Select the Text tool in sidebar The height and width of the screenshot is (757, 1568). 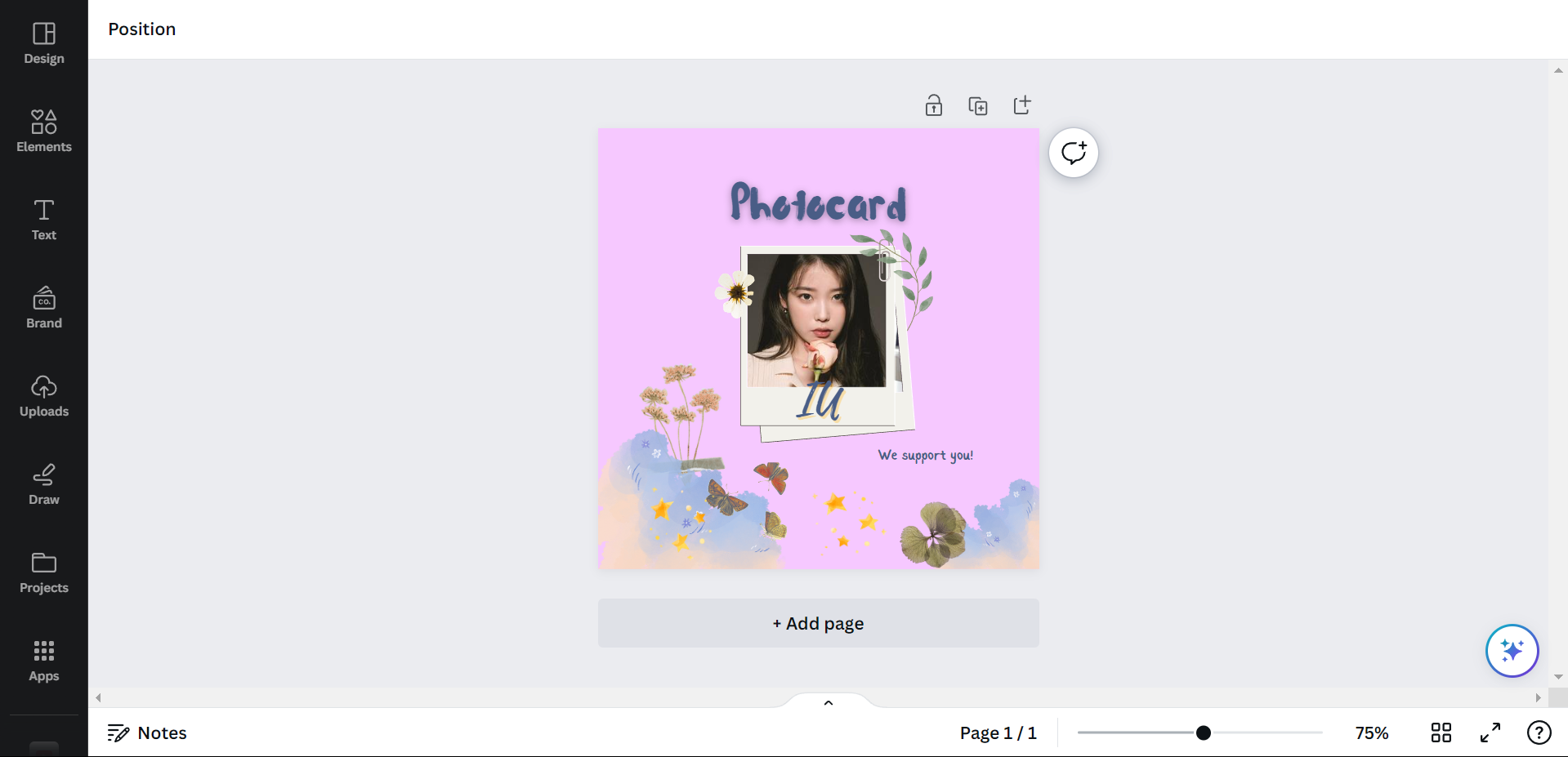click(x=44, y=220)
